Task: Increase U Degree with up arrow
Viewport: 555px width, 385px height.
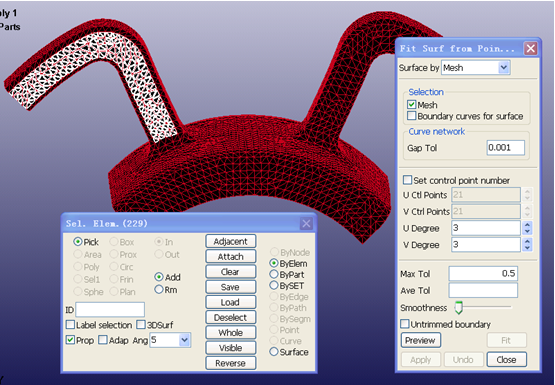Action: pyautogui.click(x=527, y=225)
